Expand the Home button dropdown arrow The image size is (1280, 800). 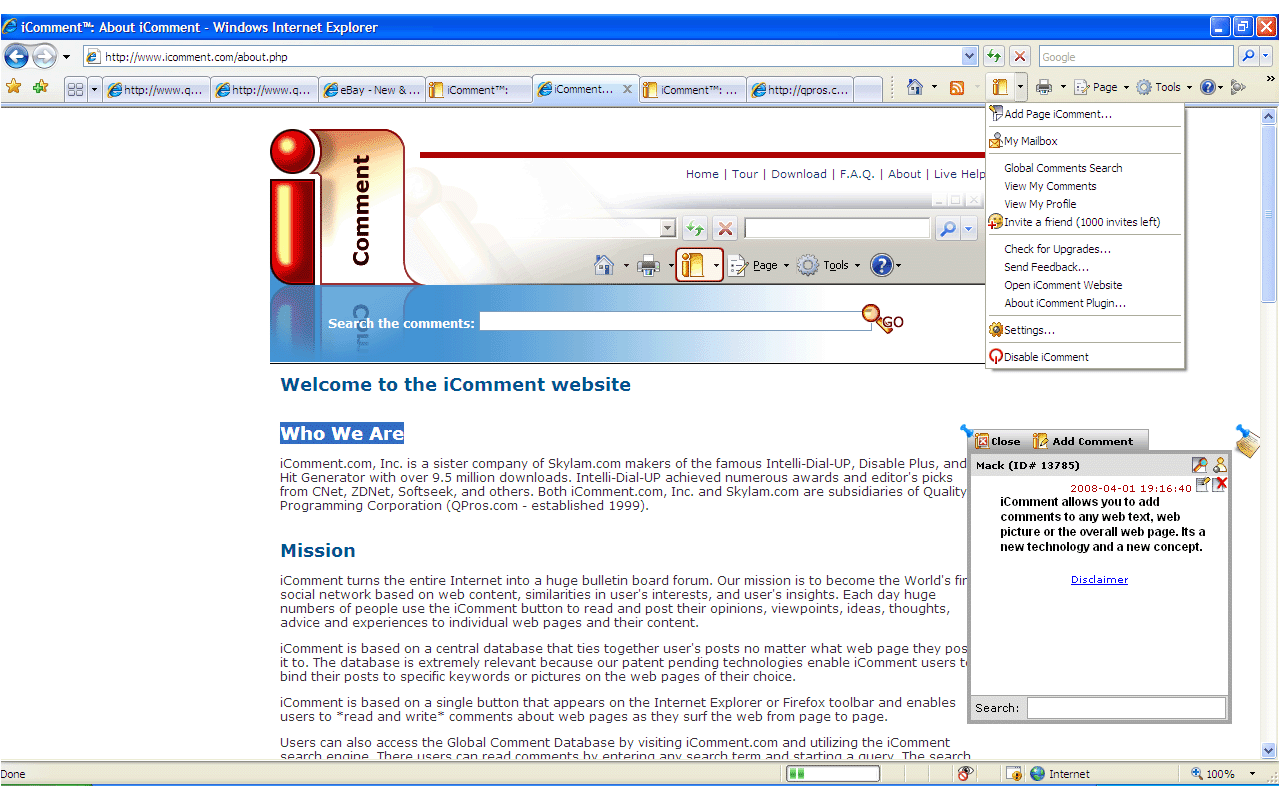934,88
